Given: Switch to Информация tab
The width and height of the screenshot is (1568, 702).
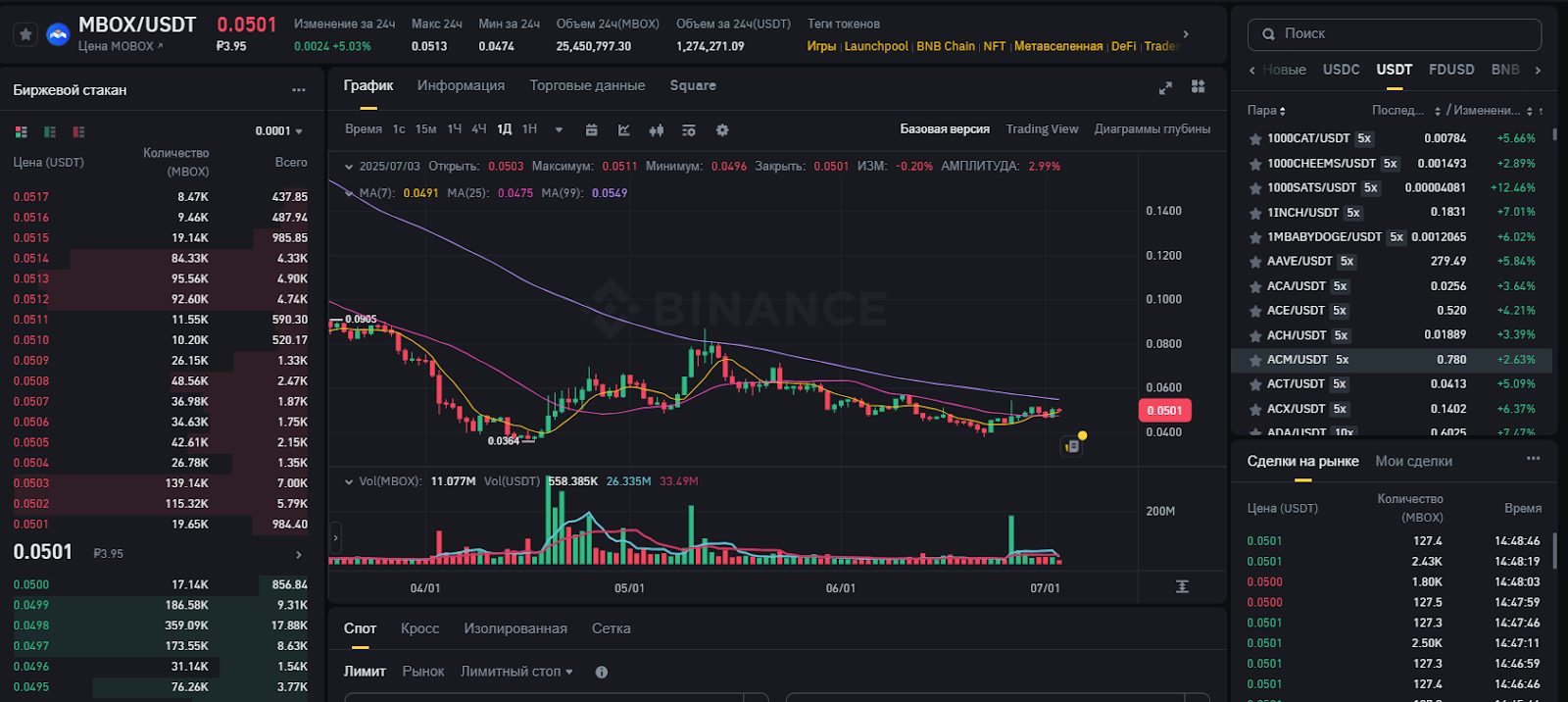Looking at the screenshot, I should pyautogui.click(x=461, y=86).
